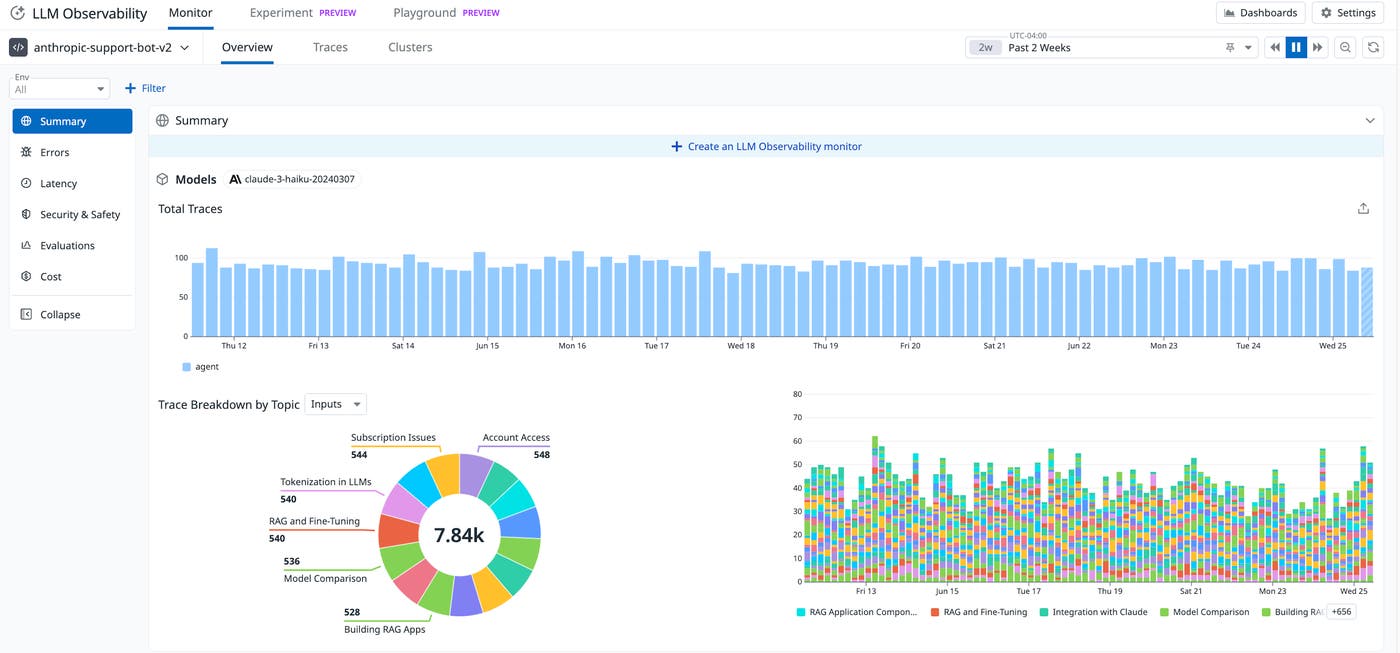Image resolution: width=1400 pixels, height=653 pixels.
Task: Click the purple Account Access donut segment
Action: tap(475, 475)
